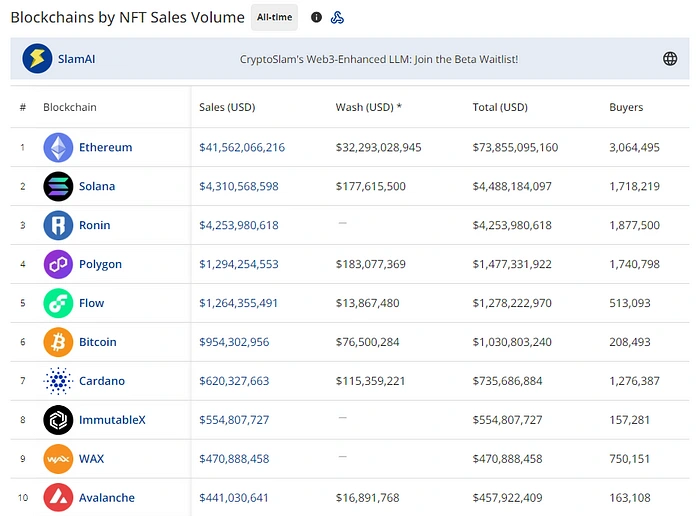Screen dimensions: 700x516
Task: Click the SlamAI lightning logo
Action: tap(37, 59)
